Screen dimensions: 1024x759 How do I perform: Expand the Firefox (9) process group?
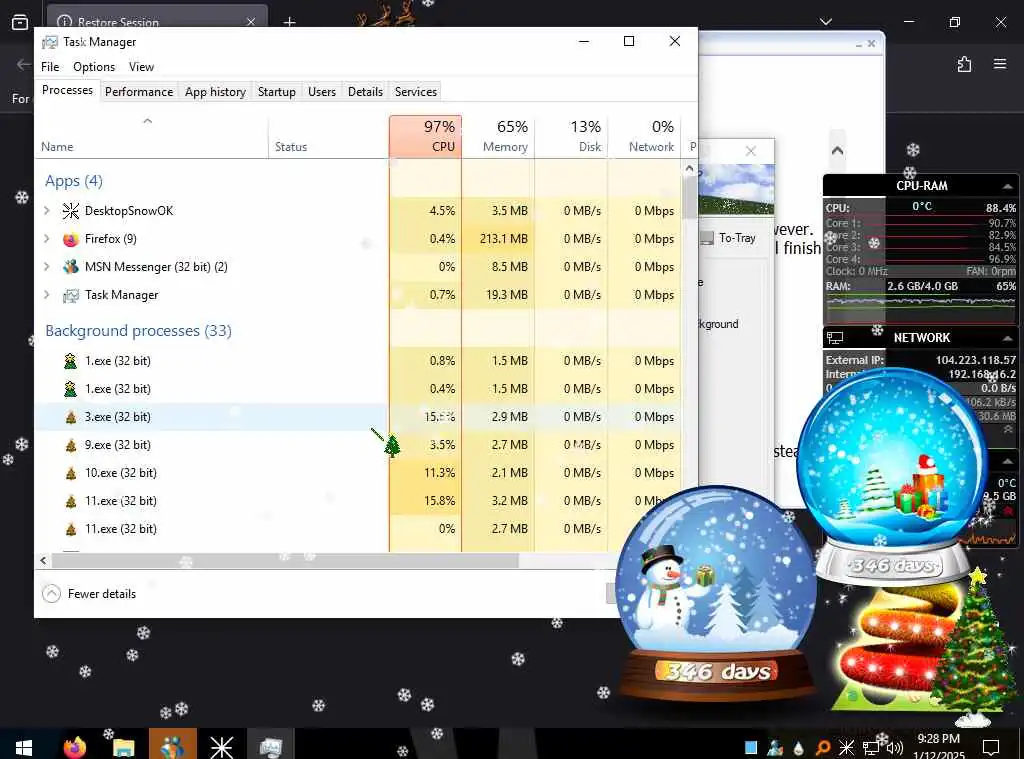click(x=46, y=238)
